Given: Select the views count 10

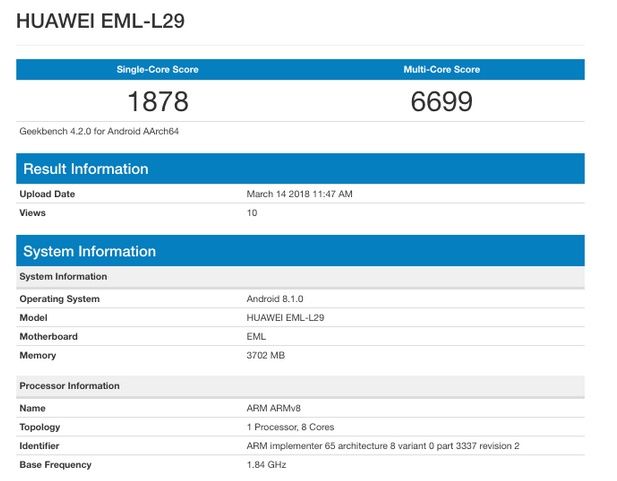Looking at the screenshot, I should pyautogui.click(x=252, y=213).
